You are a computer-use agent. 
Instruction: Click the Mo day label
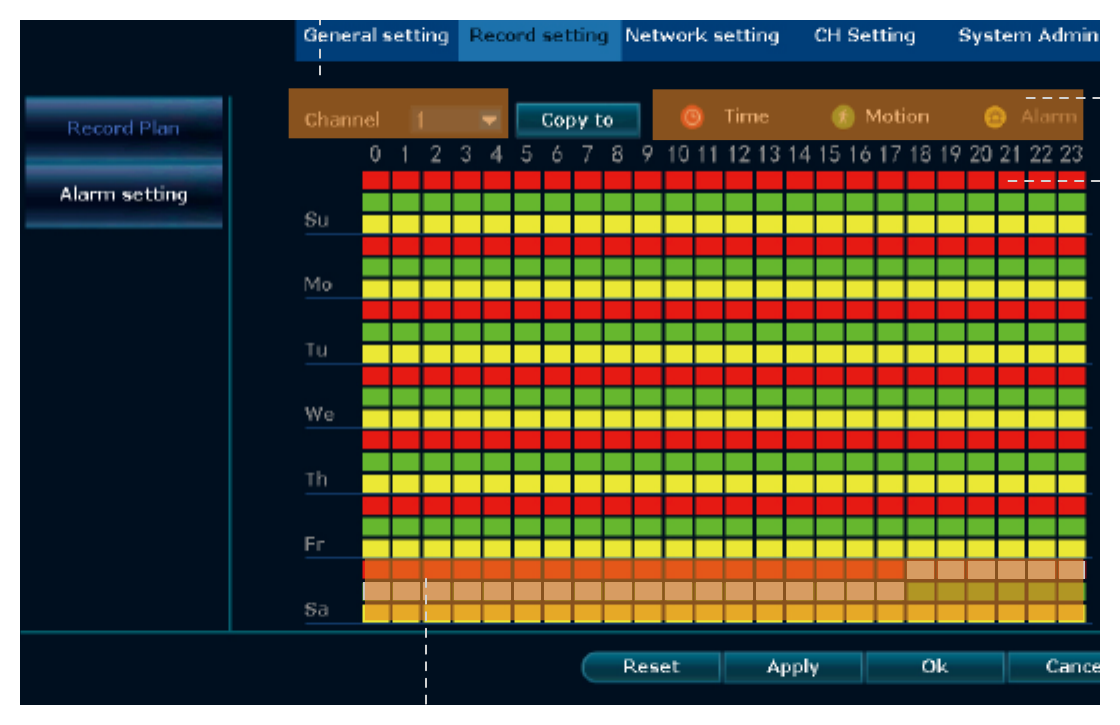click(x=318, y=284)
